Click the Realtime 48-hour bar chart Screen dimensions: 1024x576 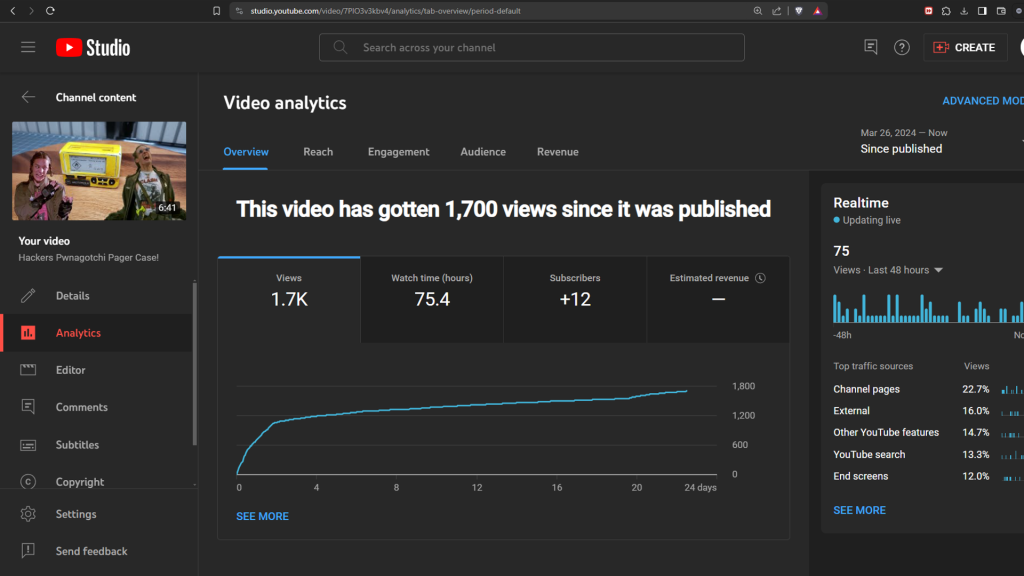click(928, 308)
